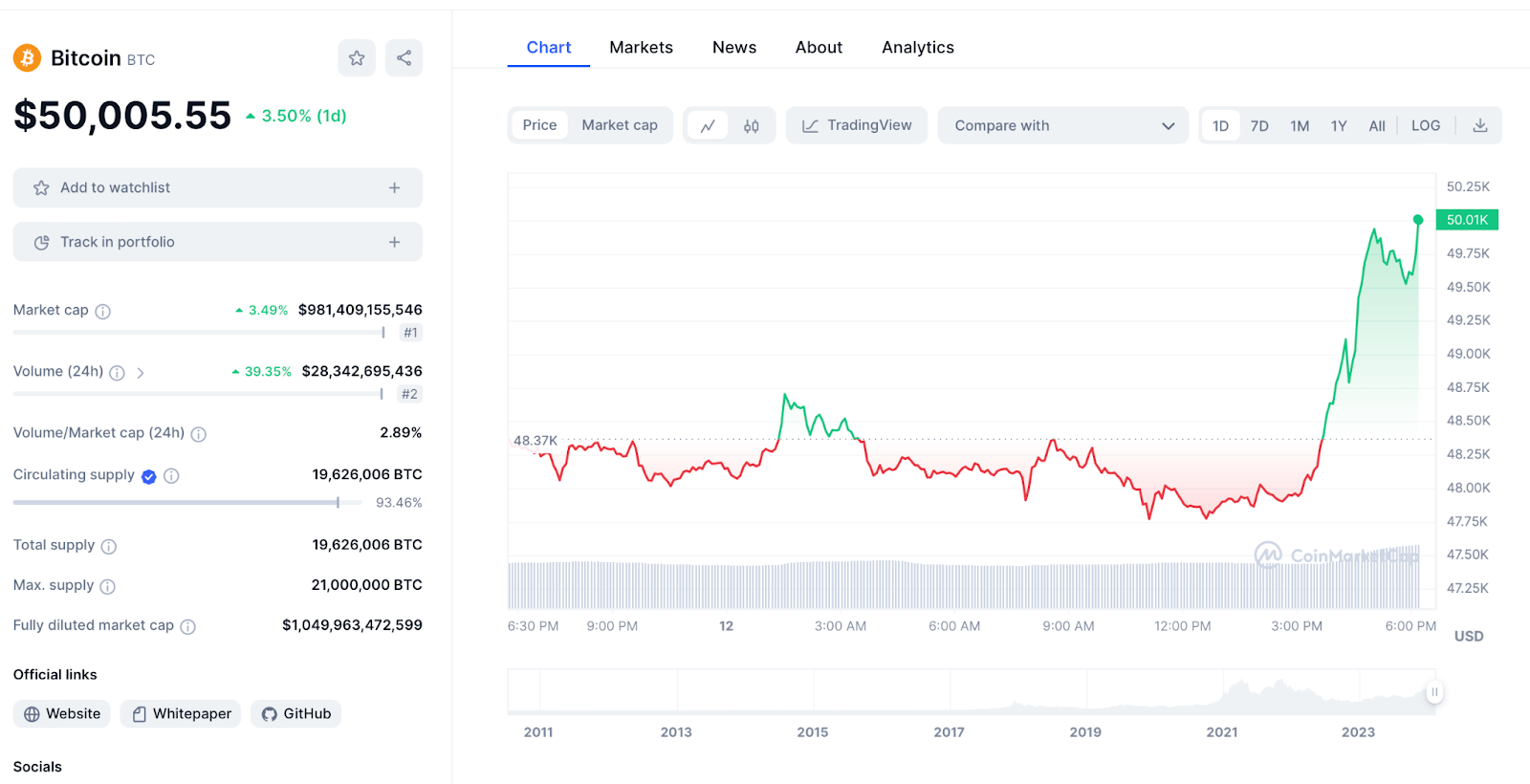Show Fully diluted market cap info icon
The image size is (1530, 784).
click(x=188, y=627)
